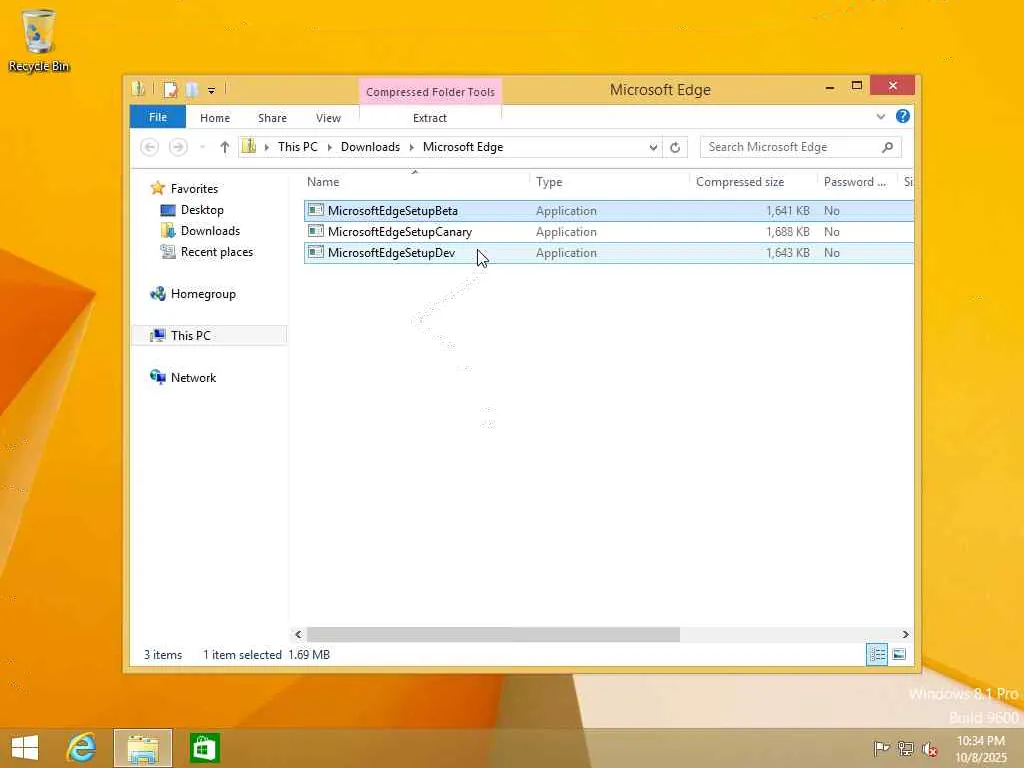The width and height of the screenshot is (1024, 768).
Task: Select Homegroup in the navigation pane
Action: click(x=203, y=294)
